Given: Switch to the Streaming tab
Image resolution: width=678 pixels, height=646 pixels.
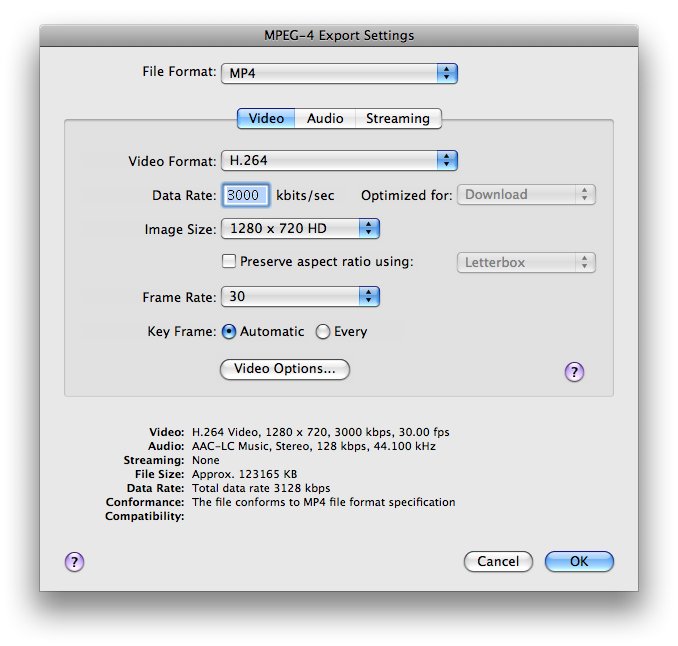Looking at the screenshot, I should coord(398,118).
